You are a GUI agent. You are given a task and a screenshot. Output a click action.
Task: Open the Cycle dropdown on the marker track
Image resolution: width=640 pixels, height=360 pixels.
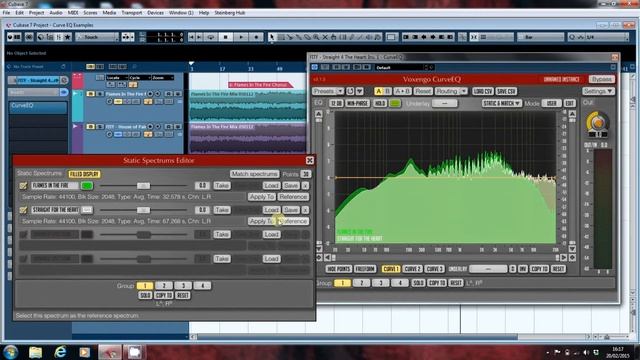coord(140,78)
